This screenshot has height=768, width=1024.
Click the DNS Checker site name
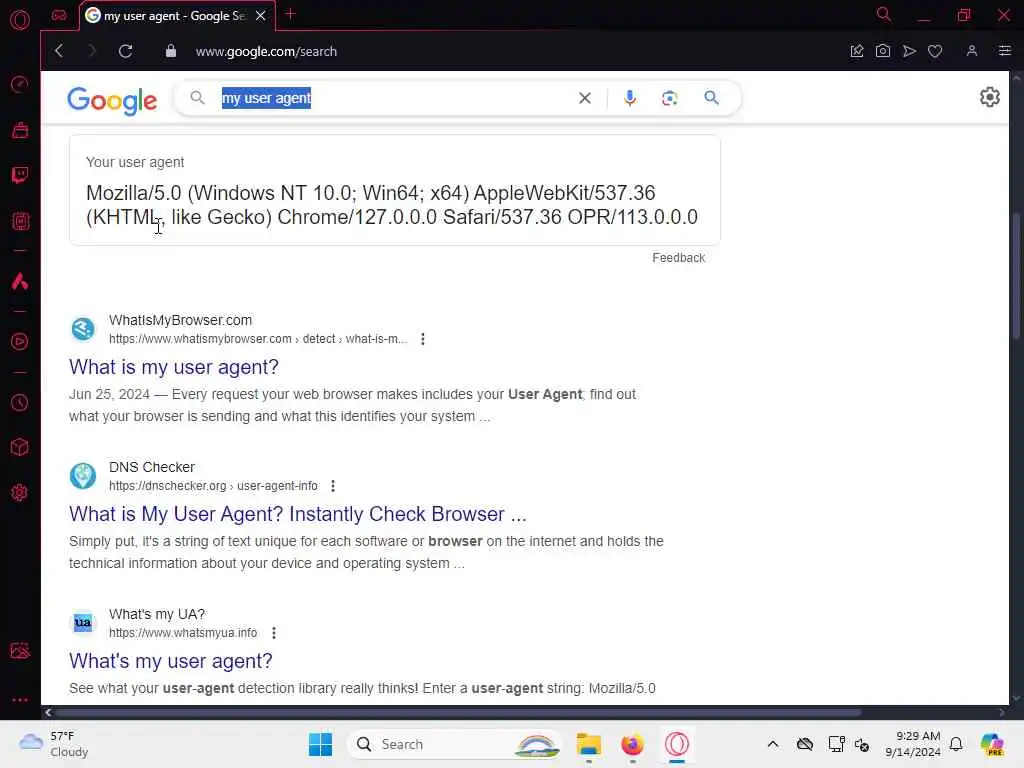(x=152, y=467)
